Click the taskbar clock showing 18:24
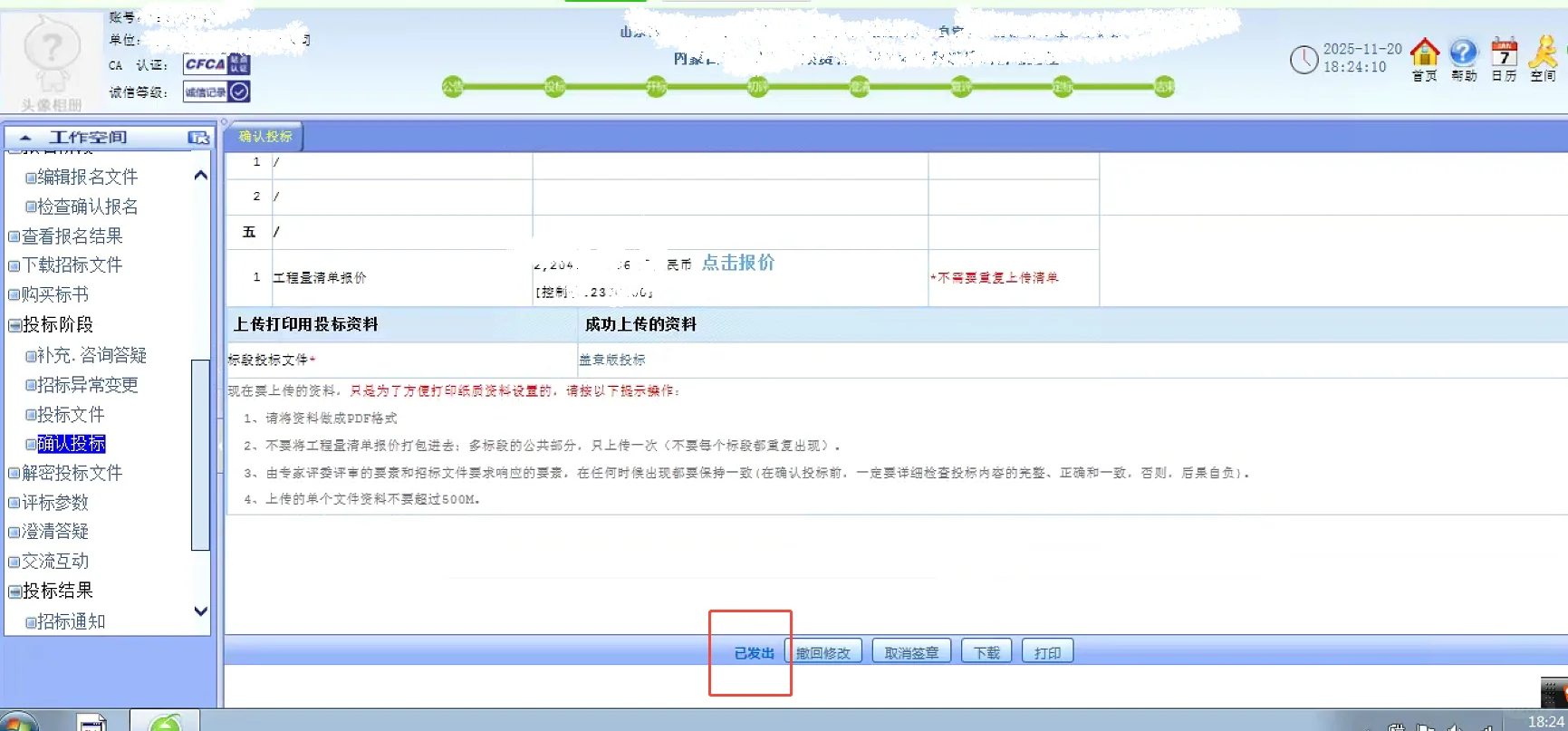 click(1546, 722)
